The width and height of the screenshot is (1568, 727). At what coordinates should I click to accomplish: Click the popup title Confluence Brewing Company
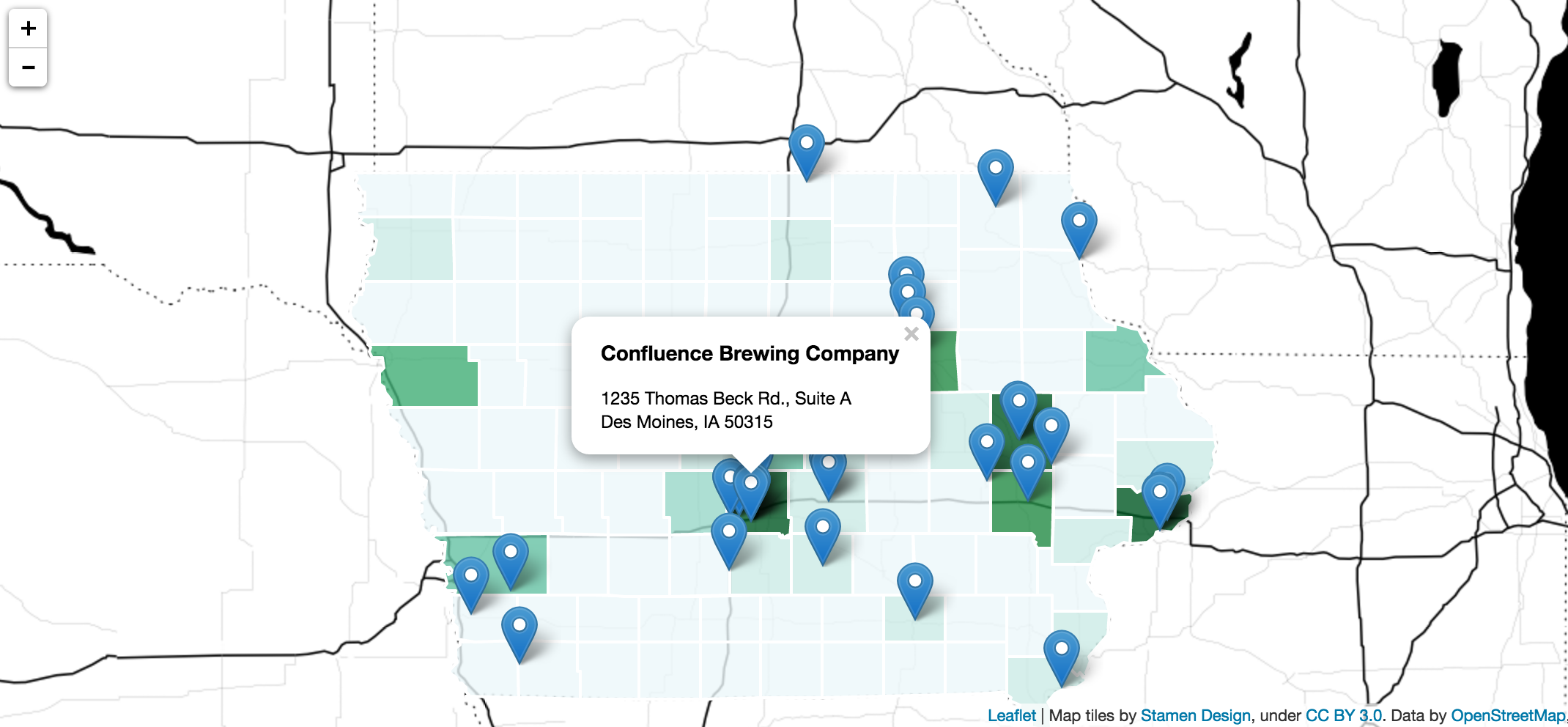pyautogui.click(x=750, y=354)
